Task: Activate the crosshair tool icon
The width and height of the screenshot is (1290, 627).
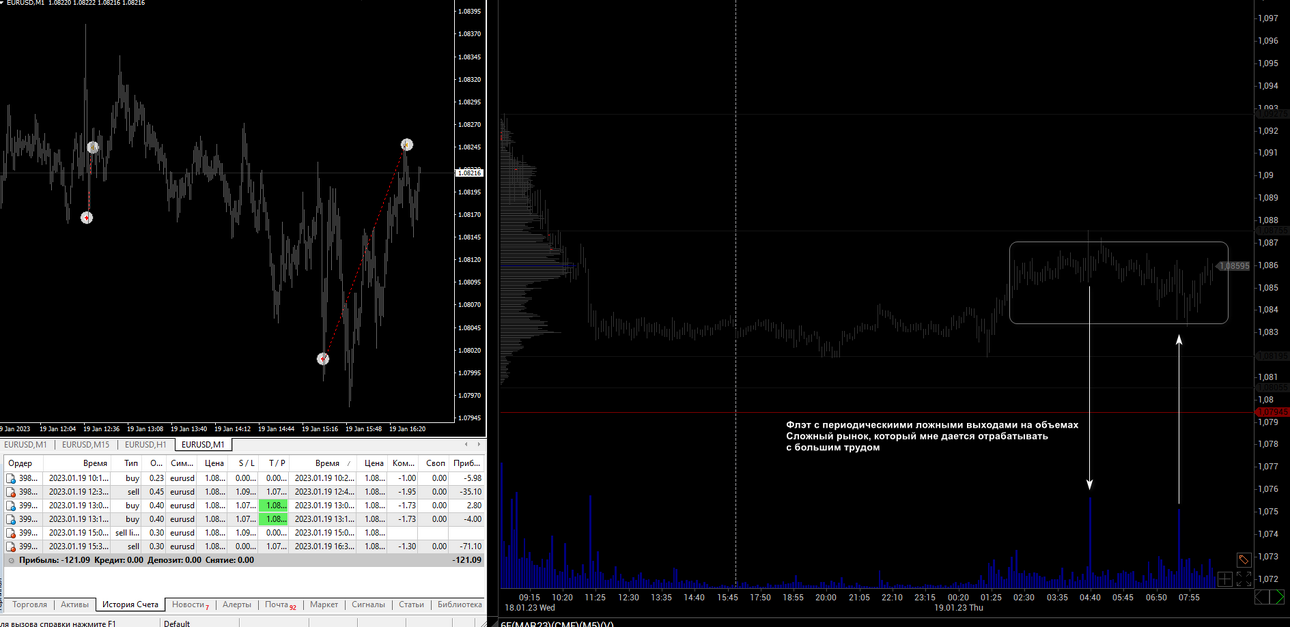Action: (1226, 578)
